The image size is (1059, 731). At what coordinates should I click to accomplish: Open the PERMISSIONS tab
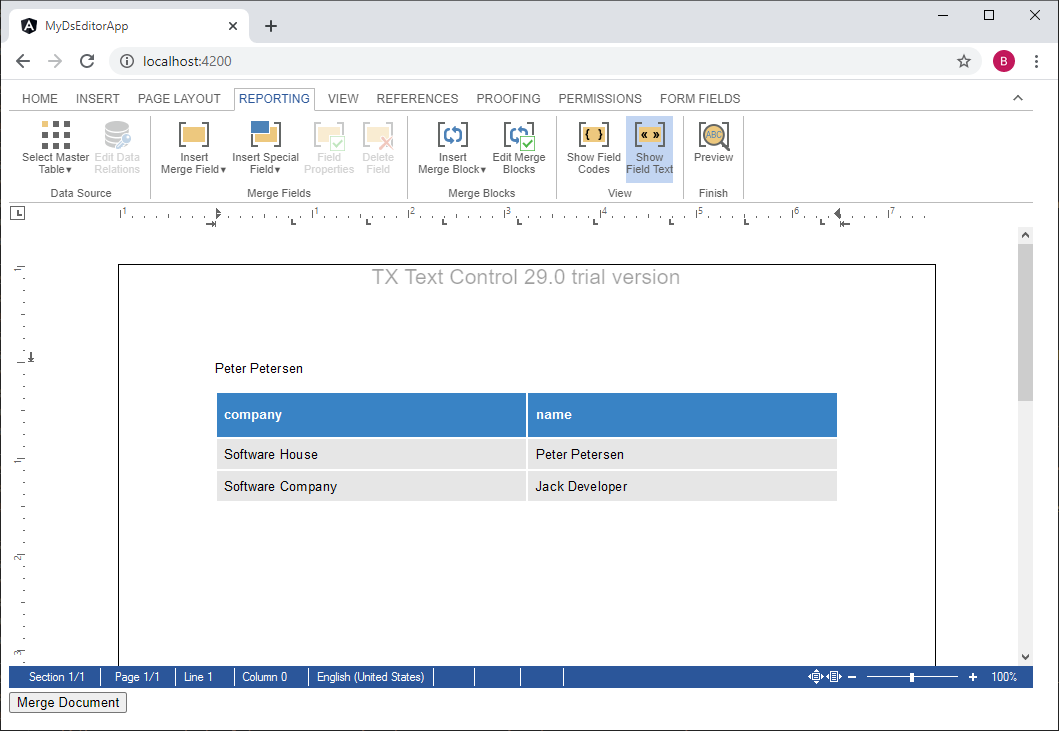pos(600,99)
